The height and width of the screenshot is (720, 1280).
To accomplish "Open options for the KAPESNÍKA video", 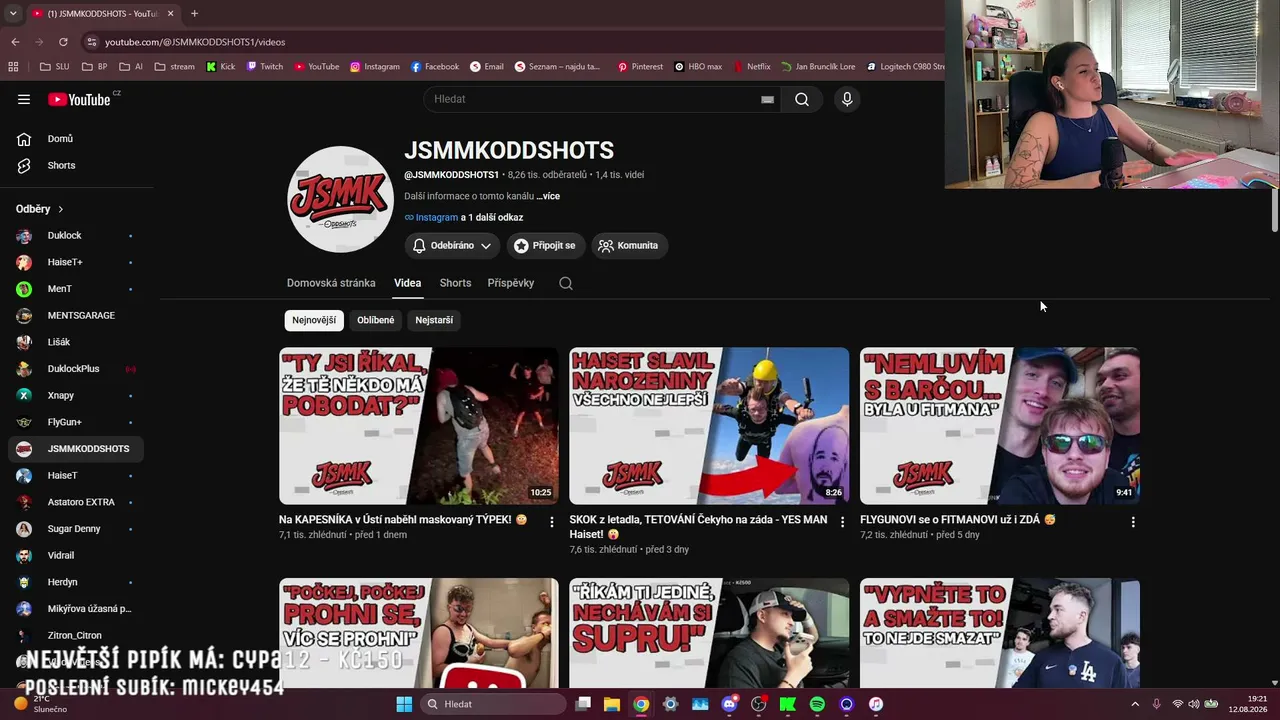I will click(x=551, y=522).
